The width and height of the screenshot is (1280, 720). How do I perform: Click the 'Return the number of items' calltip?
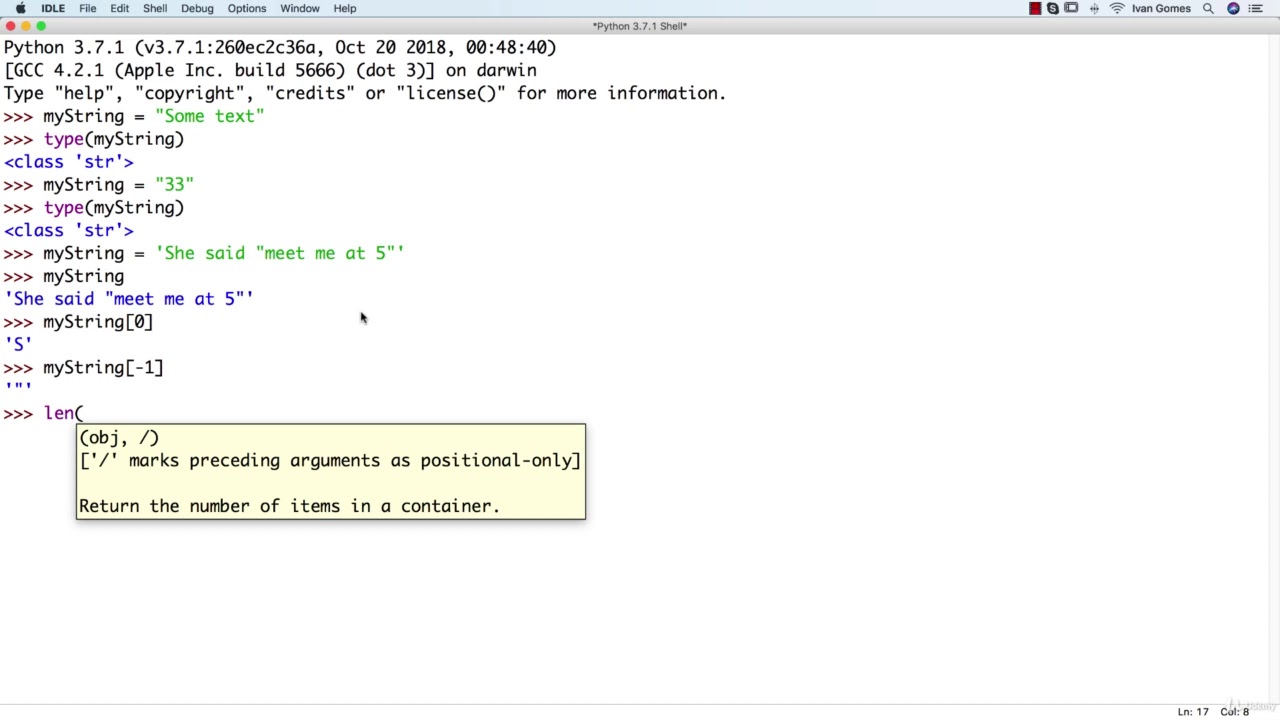[289, 506]
